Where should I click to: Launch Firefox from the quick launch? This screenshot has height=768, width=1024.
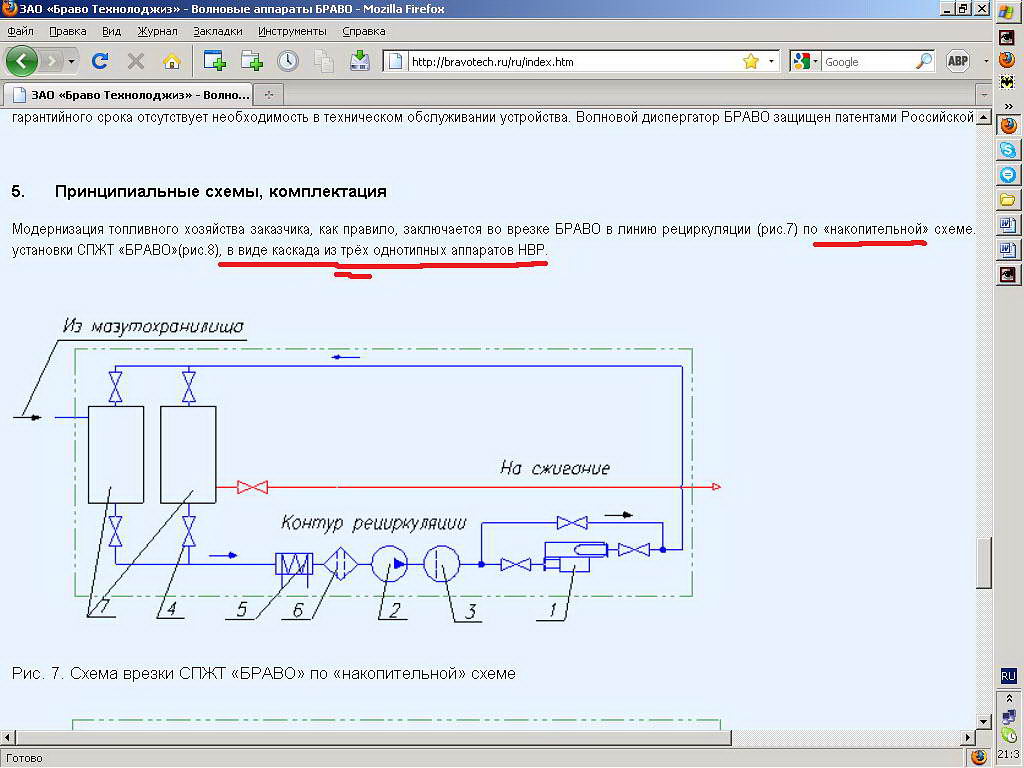(x=1008, y=59)
